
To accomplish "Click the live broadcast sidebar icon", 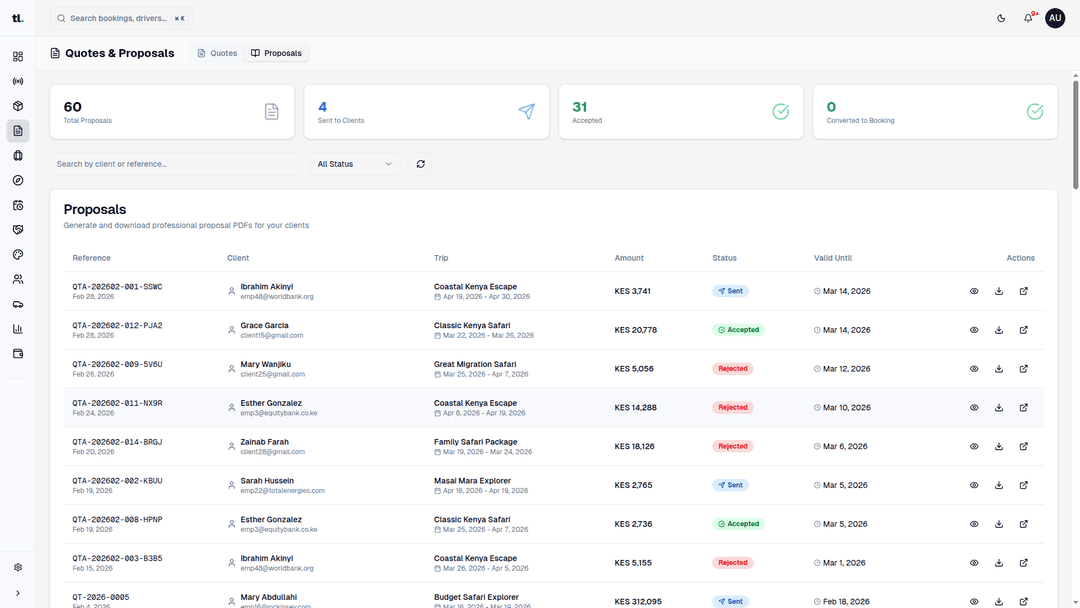I will (x=18, y=81).
